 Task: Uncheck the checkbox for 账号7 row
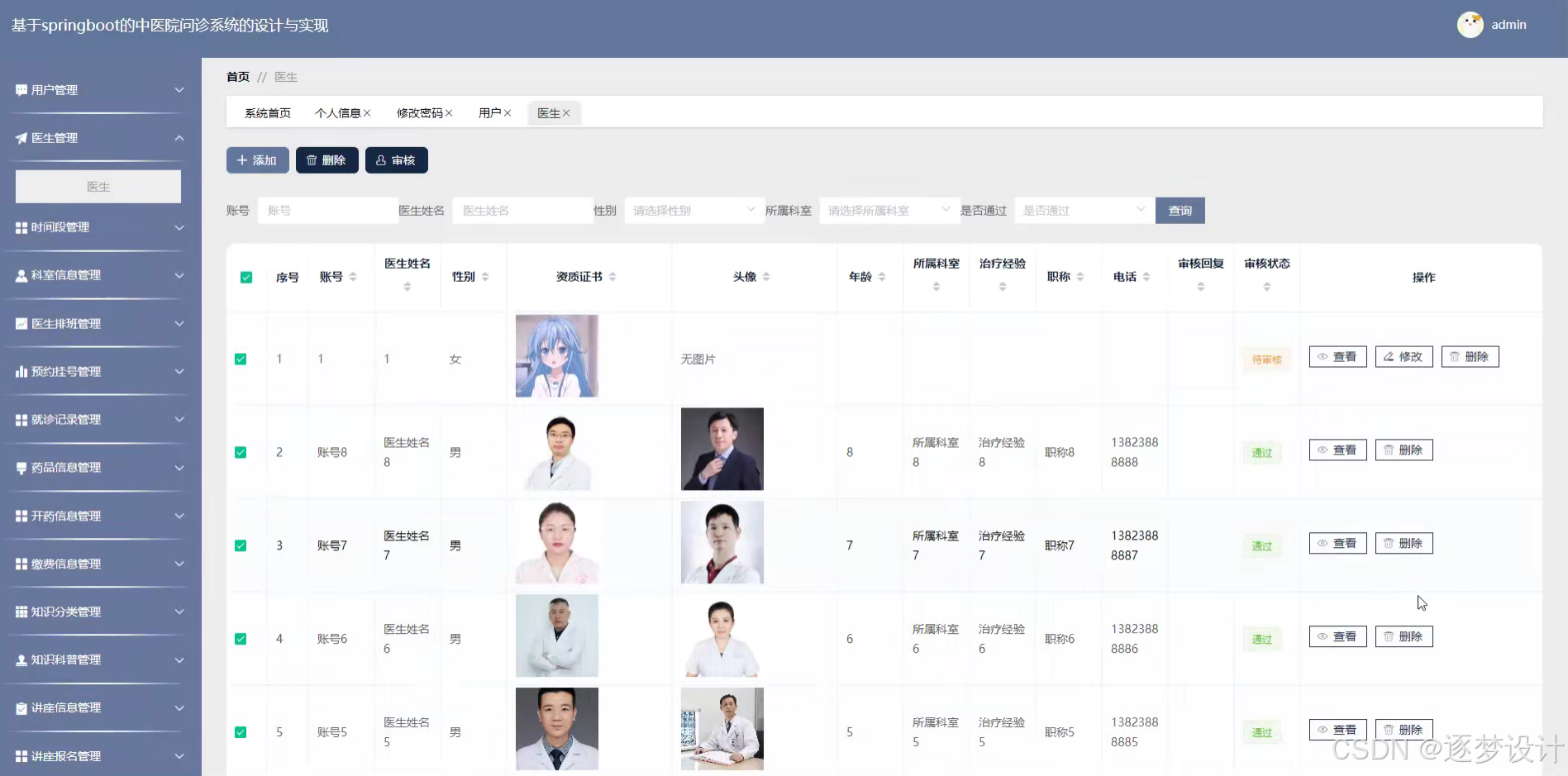(241, 546)
